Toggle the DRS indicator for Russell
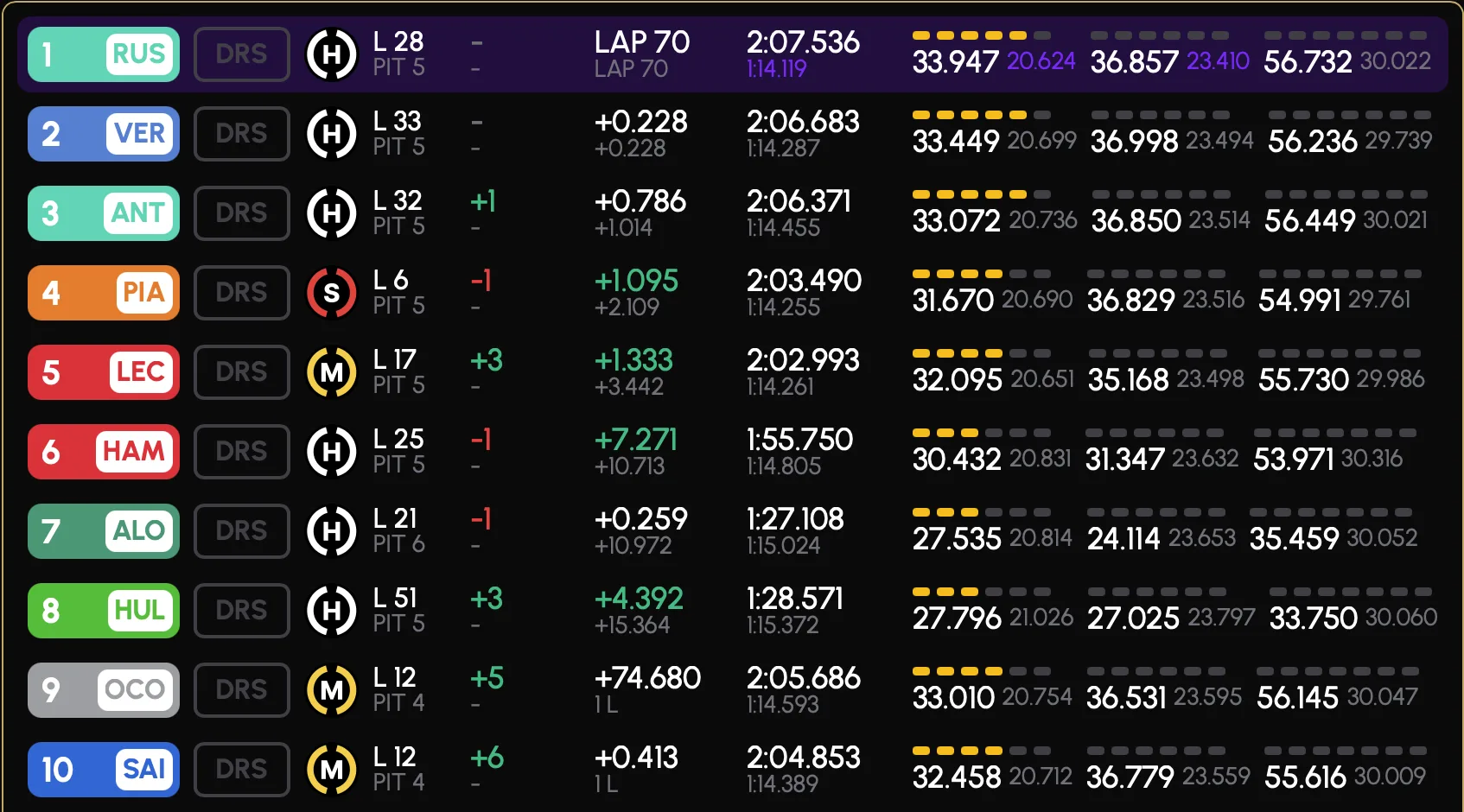The height and width of the screenshot is (812, 1464). pos(242,54)
